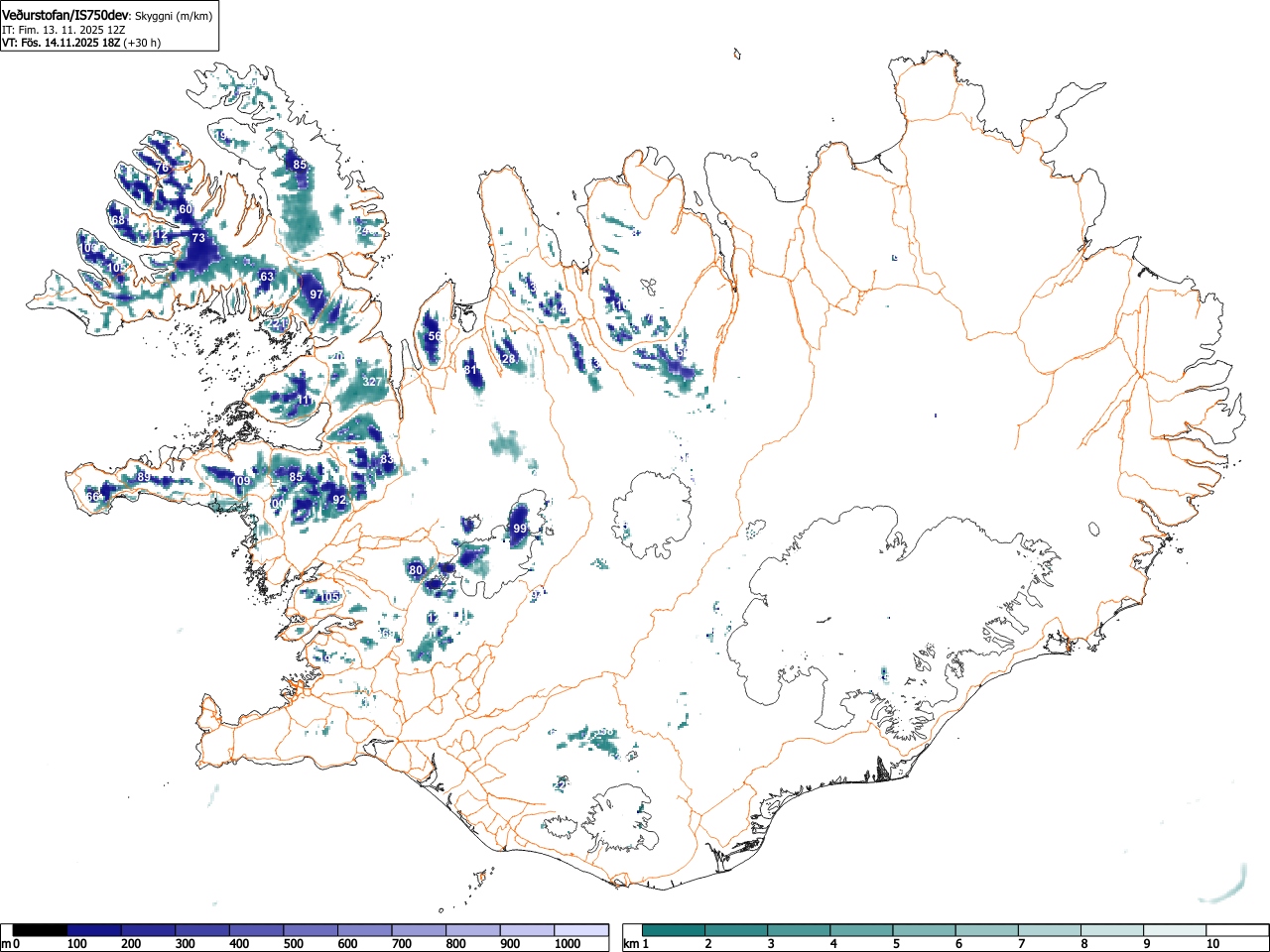Click the legend tick label '1000'
Screen dimensions: 1270x952
[567, 944]
